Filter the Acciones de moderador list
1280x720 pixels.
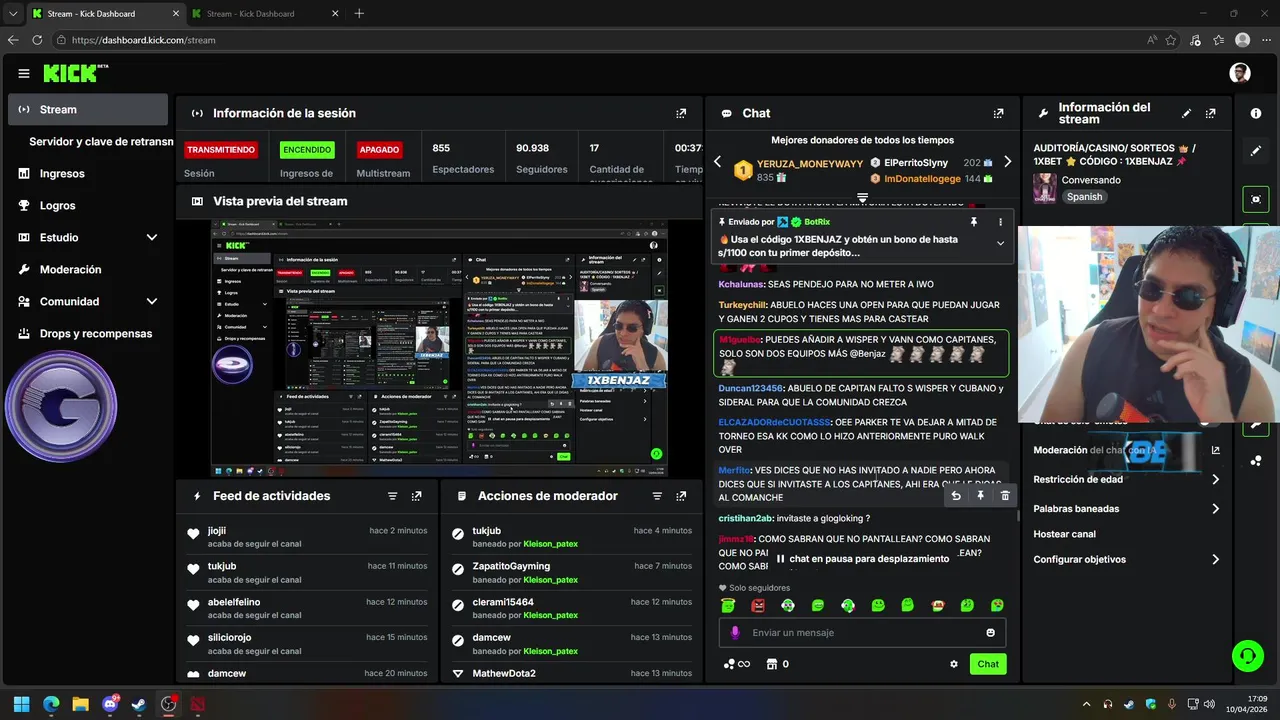[657, 496]
